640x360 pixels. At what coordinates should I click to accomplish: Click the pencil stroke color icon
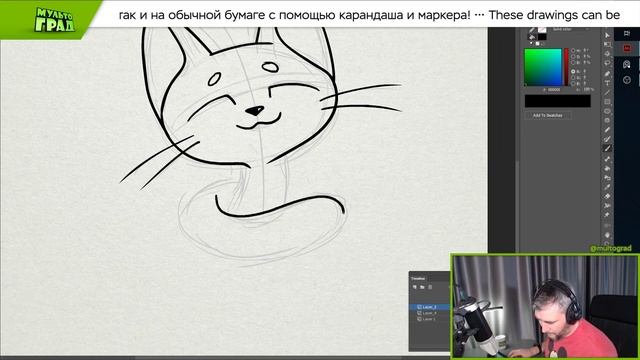(x=532, y=30)
